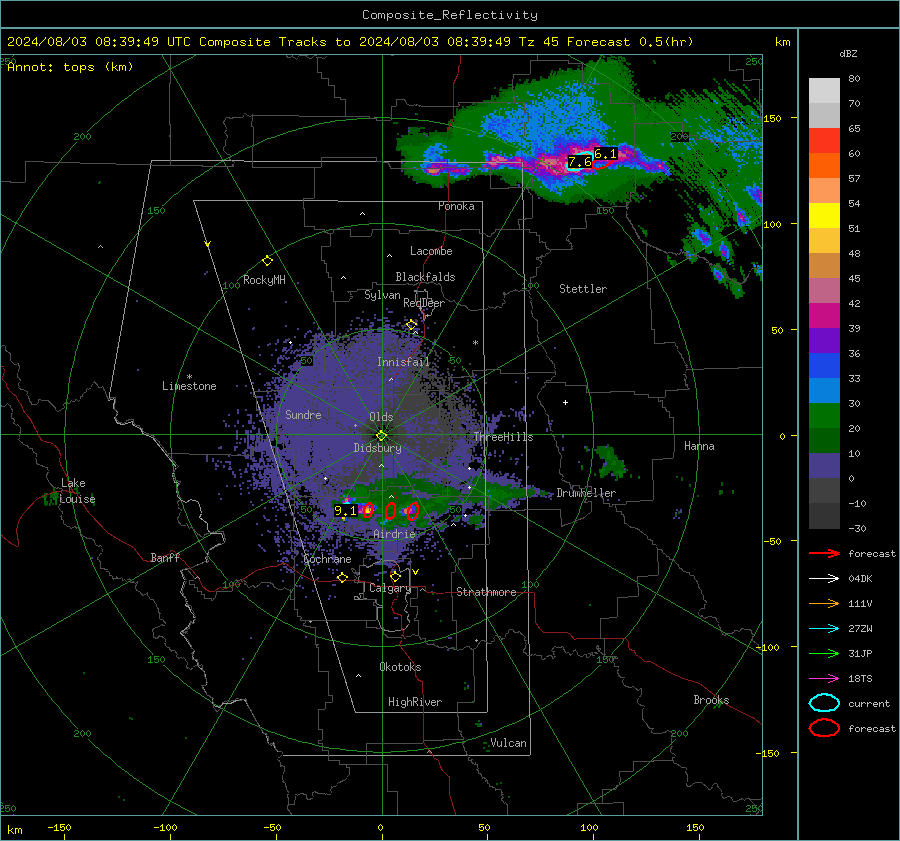
Task: Click the Ponoka town label
Action: point(456,206)
